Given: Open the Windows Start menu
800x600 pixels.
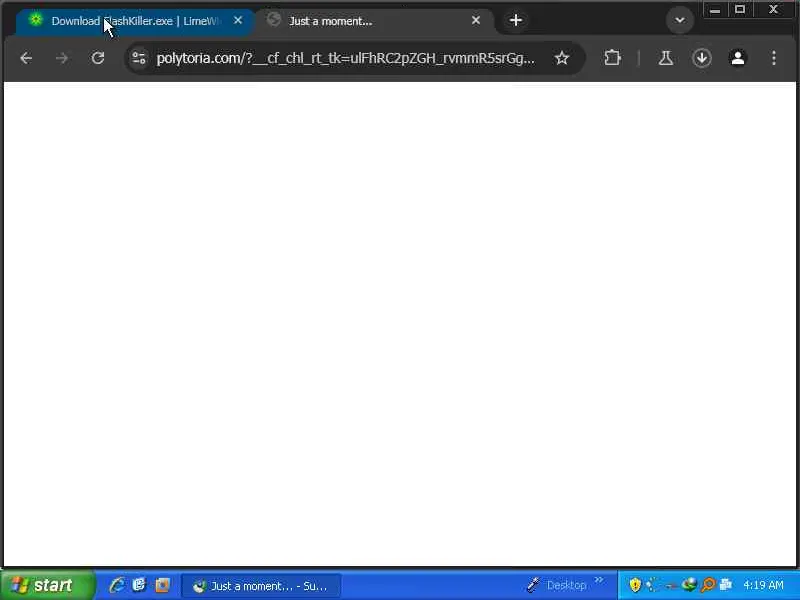Looking at the screenshot, I should coord(47,585).
